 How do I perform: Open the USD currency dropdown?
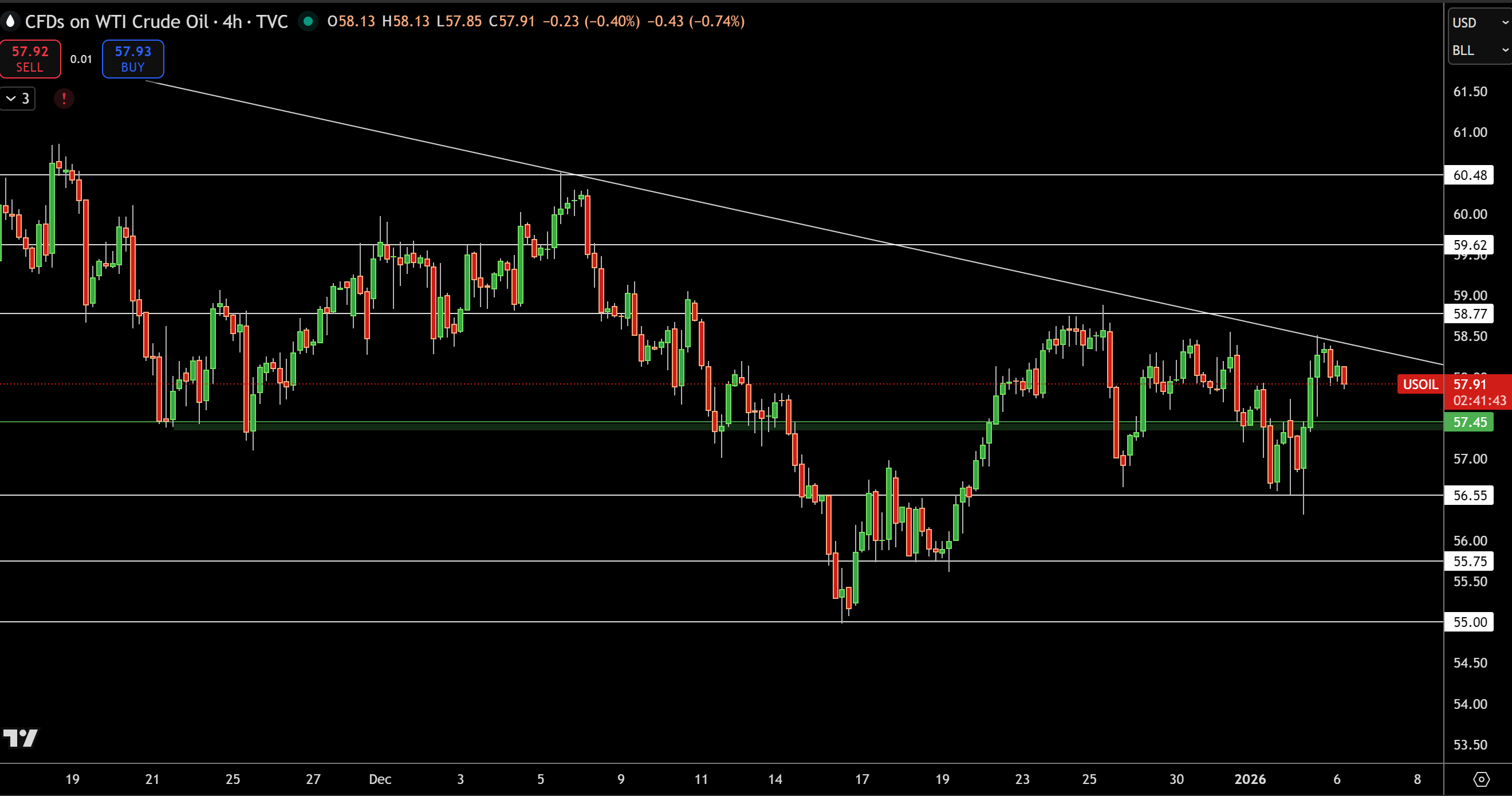point(1479,22)
